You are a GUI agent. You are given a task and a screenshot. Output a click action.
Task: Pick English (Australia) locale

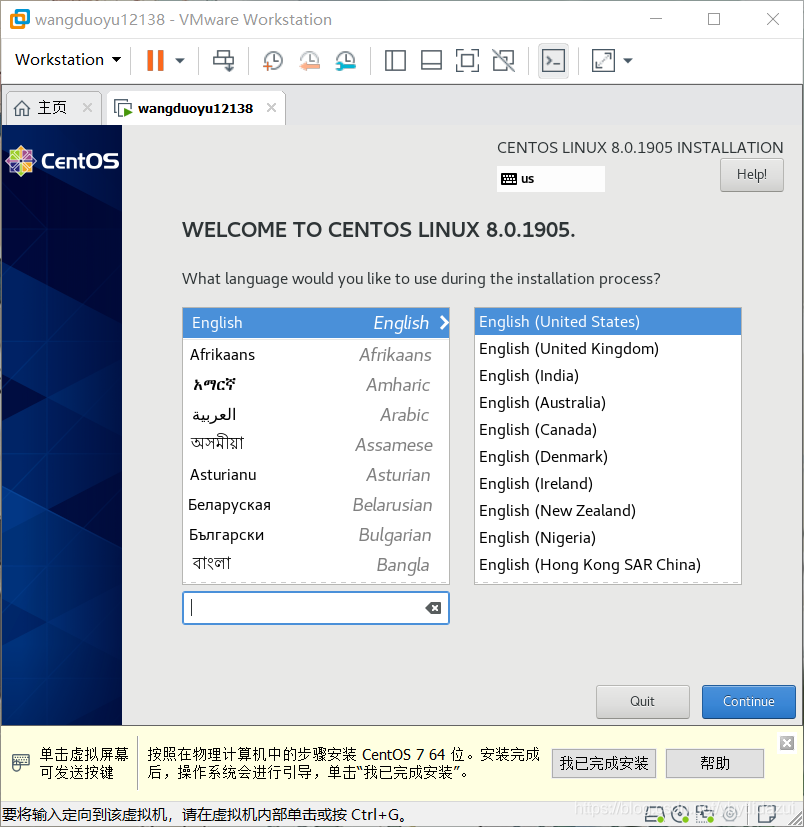[x=608, y=402]
